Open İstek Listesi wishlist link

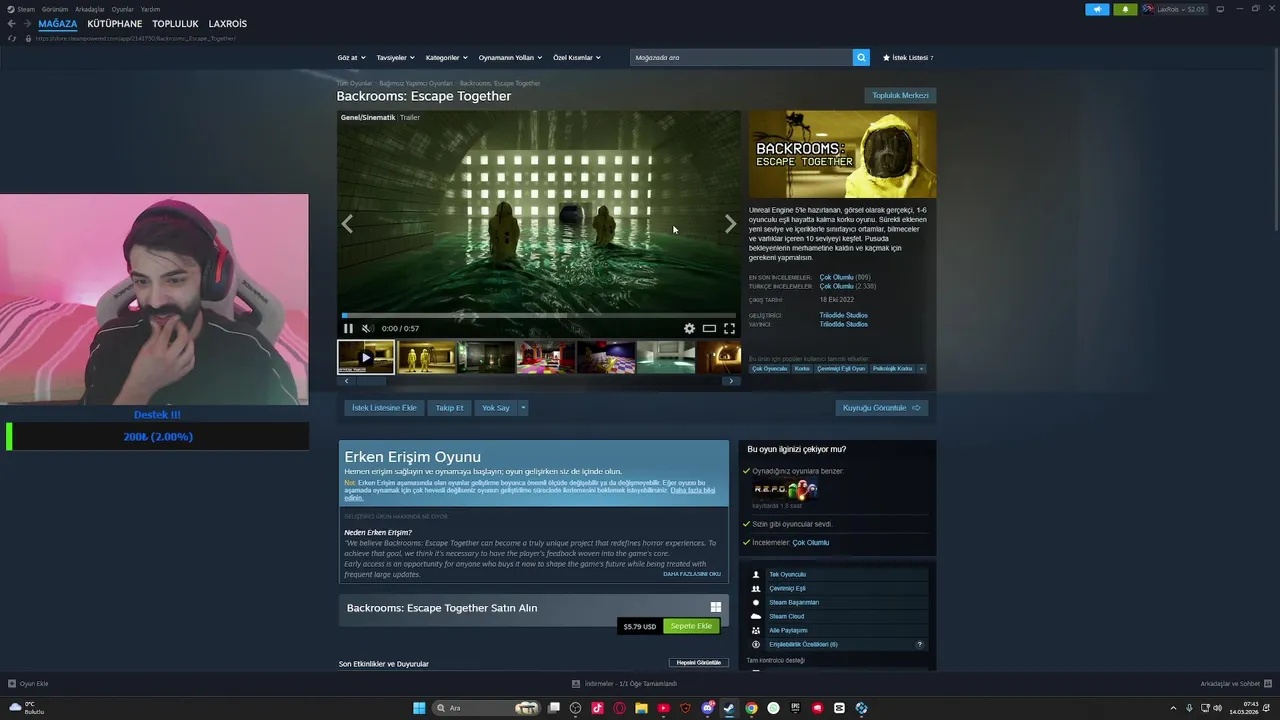pos(908,58)
